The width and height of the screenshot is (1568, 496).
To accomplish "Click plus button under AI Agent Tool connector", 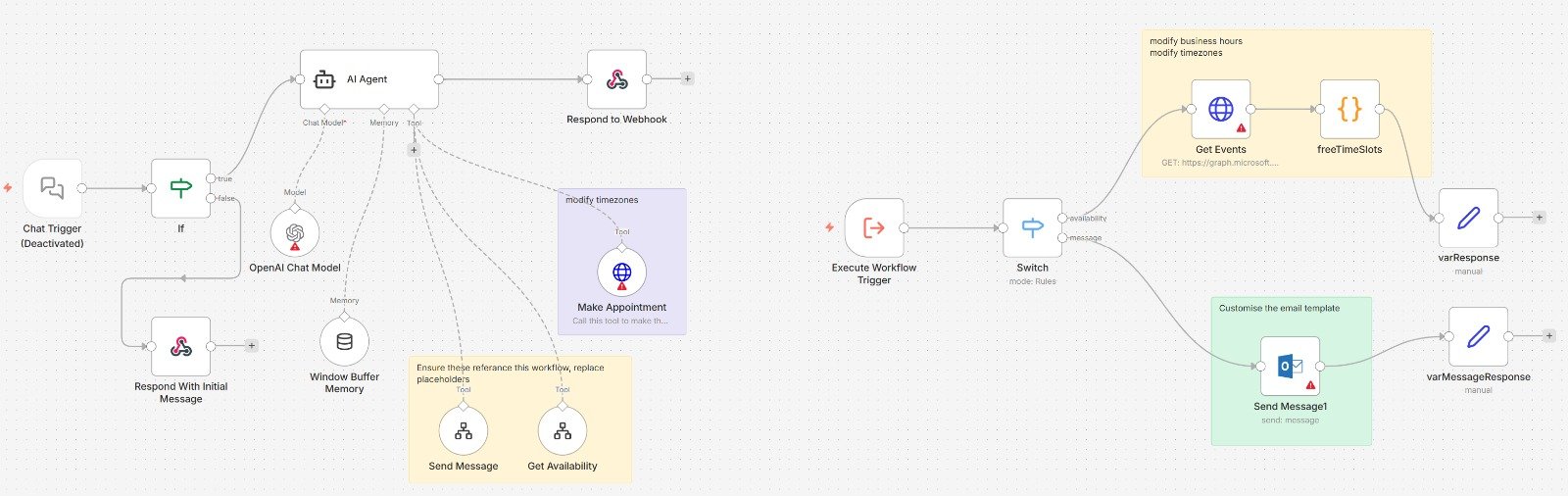I will pos(414,150).
